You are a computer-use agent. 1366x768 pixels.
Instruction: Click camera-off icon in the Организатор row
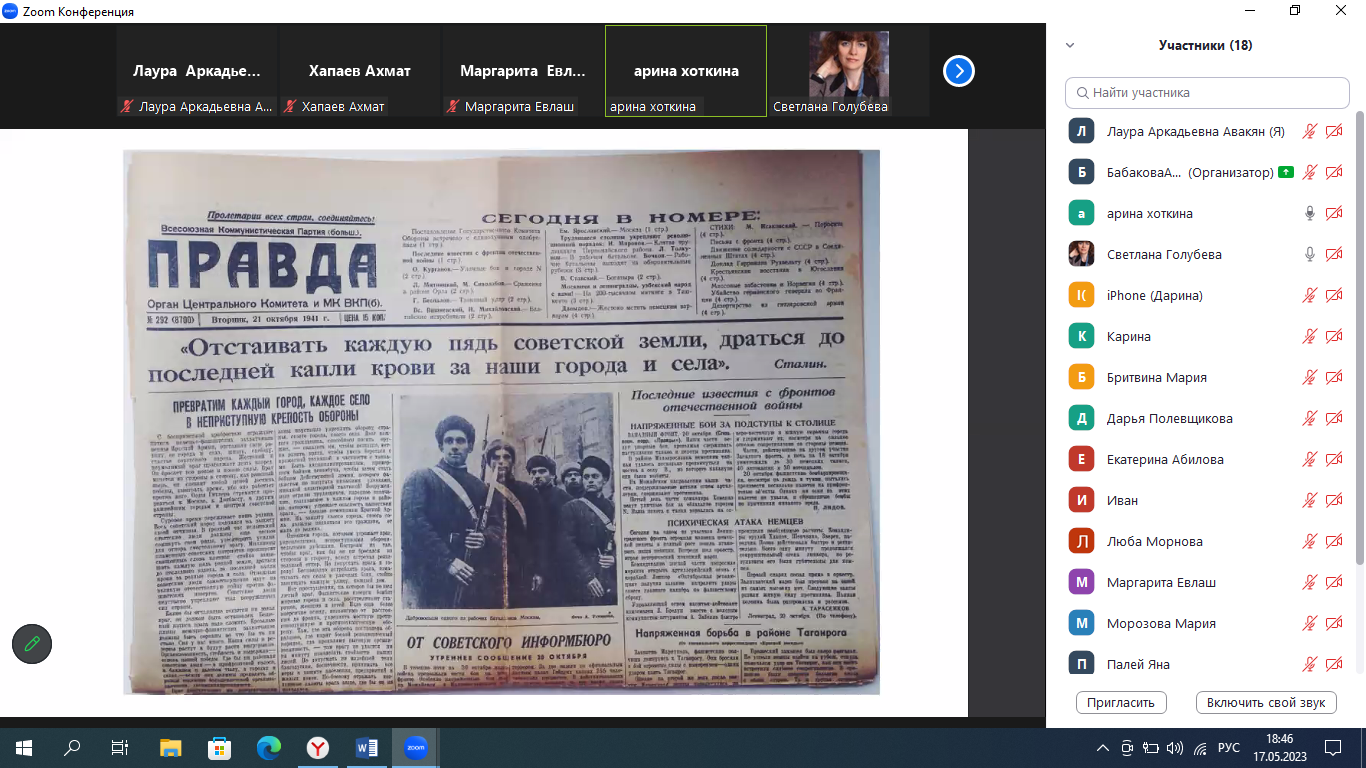coord(1334,172)
